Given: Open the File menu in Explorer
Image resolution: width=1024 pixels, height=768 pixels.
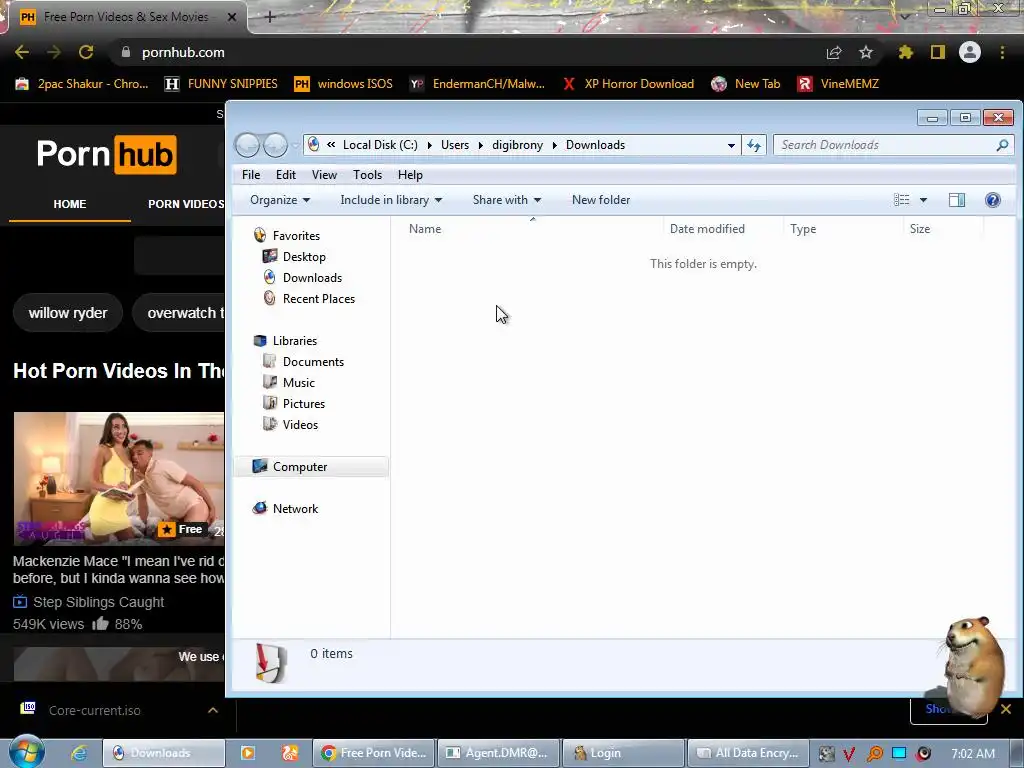Looking at the screenshot, I should 251,175.
